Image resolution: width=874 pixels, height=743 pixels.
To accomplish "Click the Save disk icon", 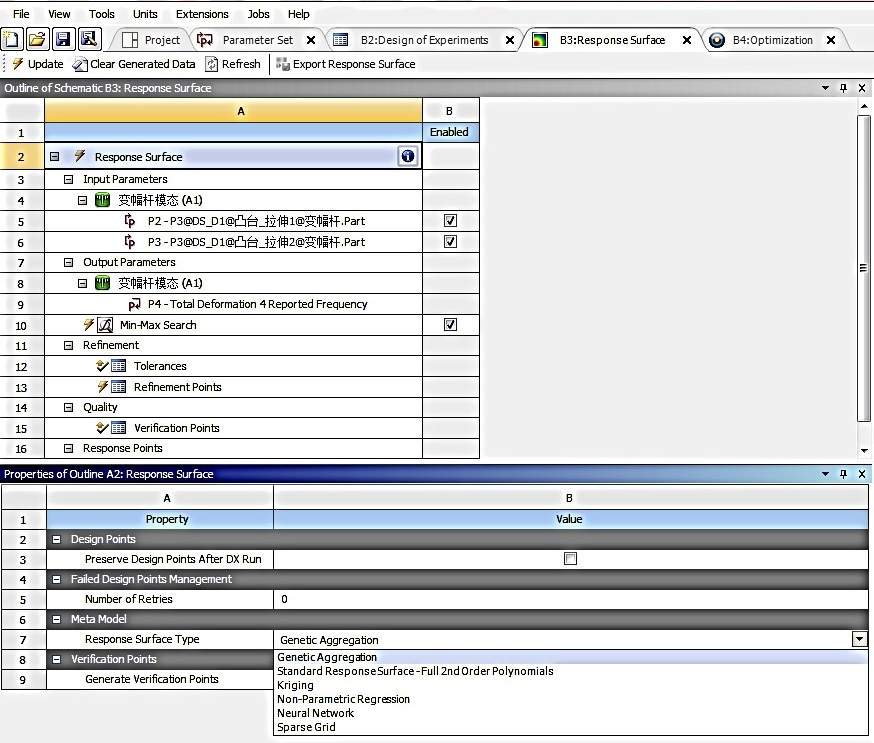I will click(63, 39).
